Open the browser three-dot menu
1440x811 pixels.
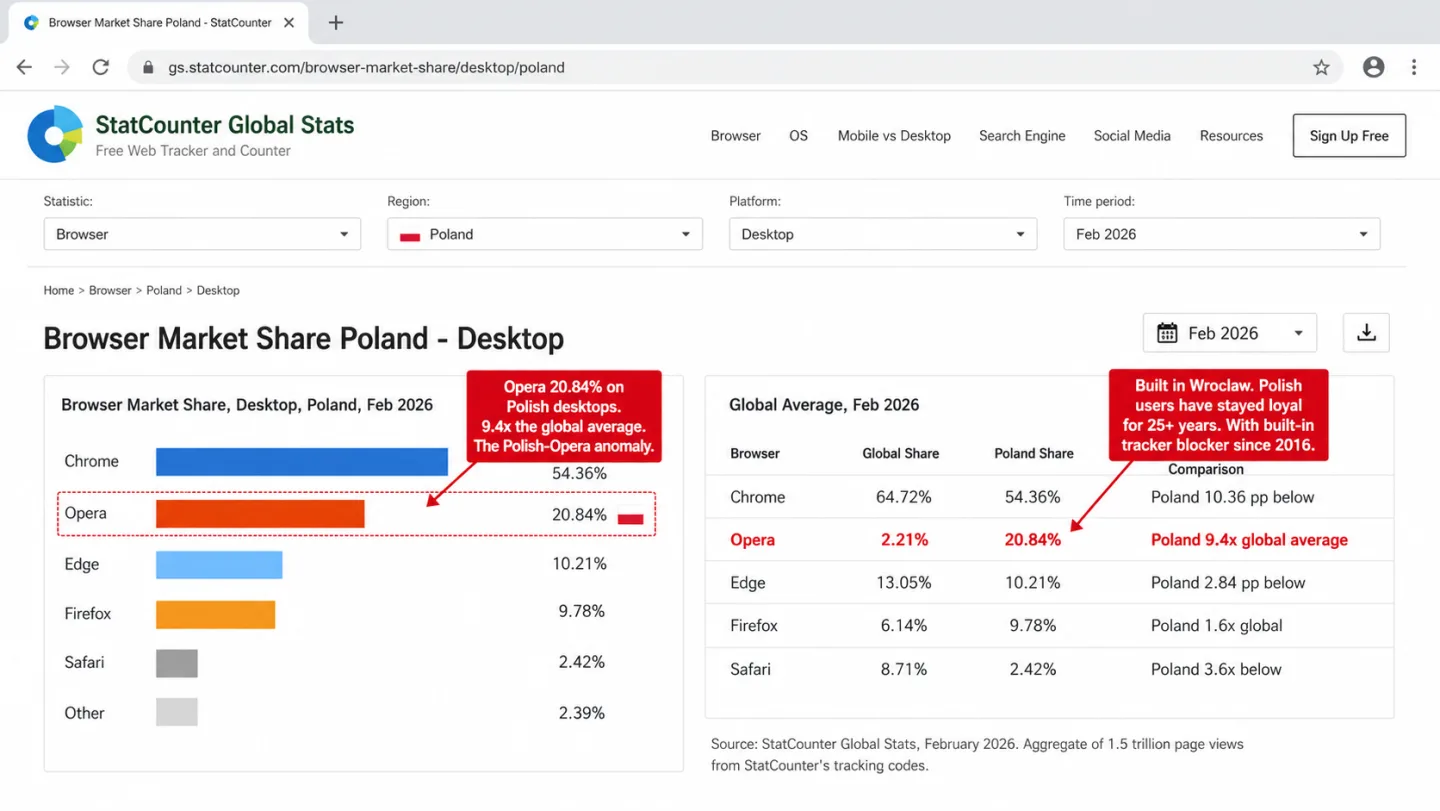pyautogui.click(x=1414, y=67)
